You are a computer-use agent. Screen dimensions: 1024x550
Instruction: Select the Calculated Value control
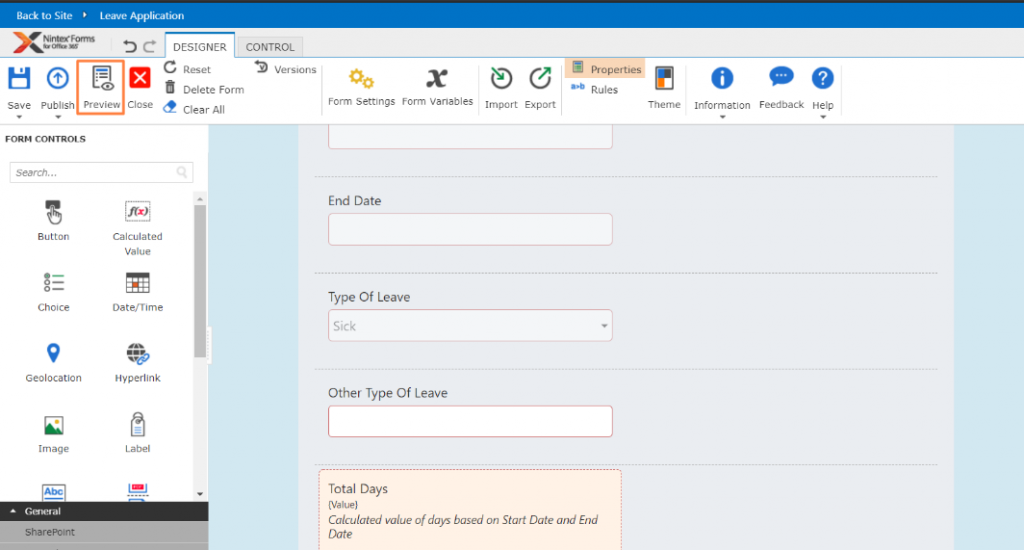click(137, 212)
